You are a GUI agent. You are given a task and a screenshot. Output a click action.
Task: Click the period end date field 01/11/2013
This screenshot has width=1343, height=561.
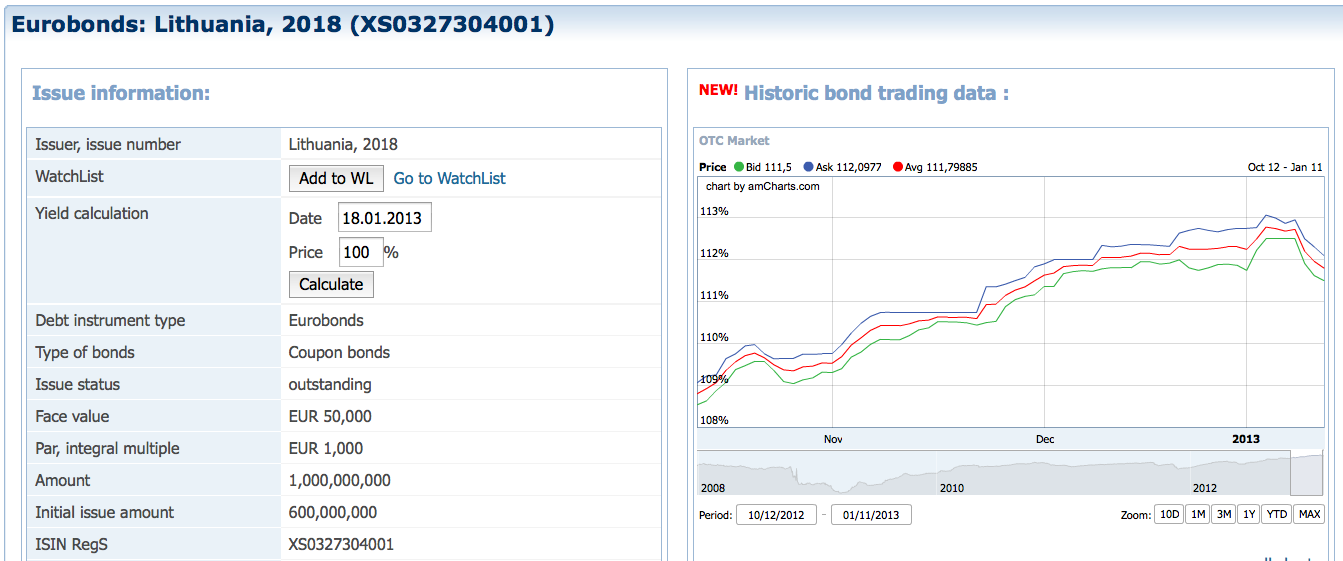[871, 515]
